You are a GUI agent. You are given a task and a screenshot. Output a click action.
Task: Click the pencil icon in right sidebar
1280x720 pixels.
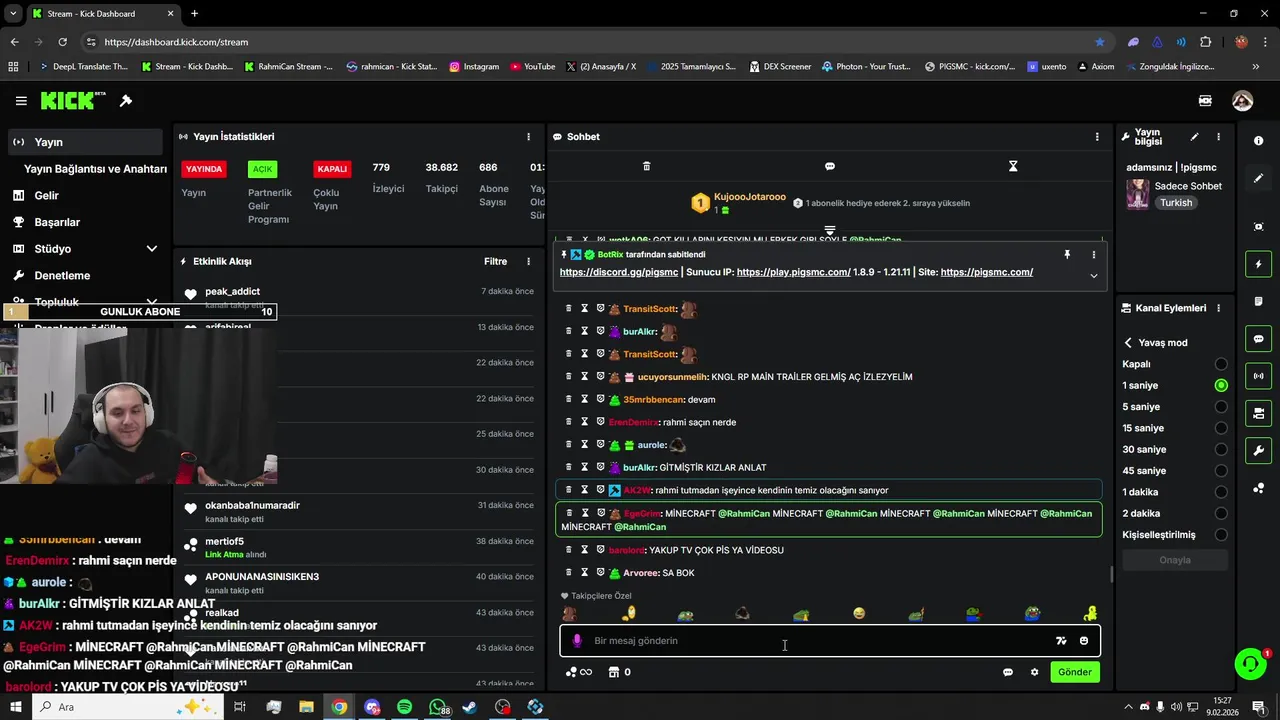pos(1258,178)
